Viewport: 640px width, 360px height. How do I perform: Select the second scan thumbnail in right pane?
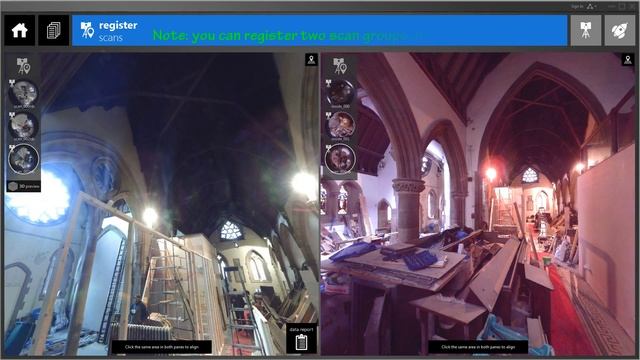pos(340,125)
